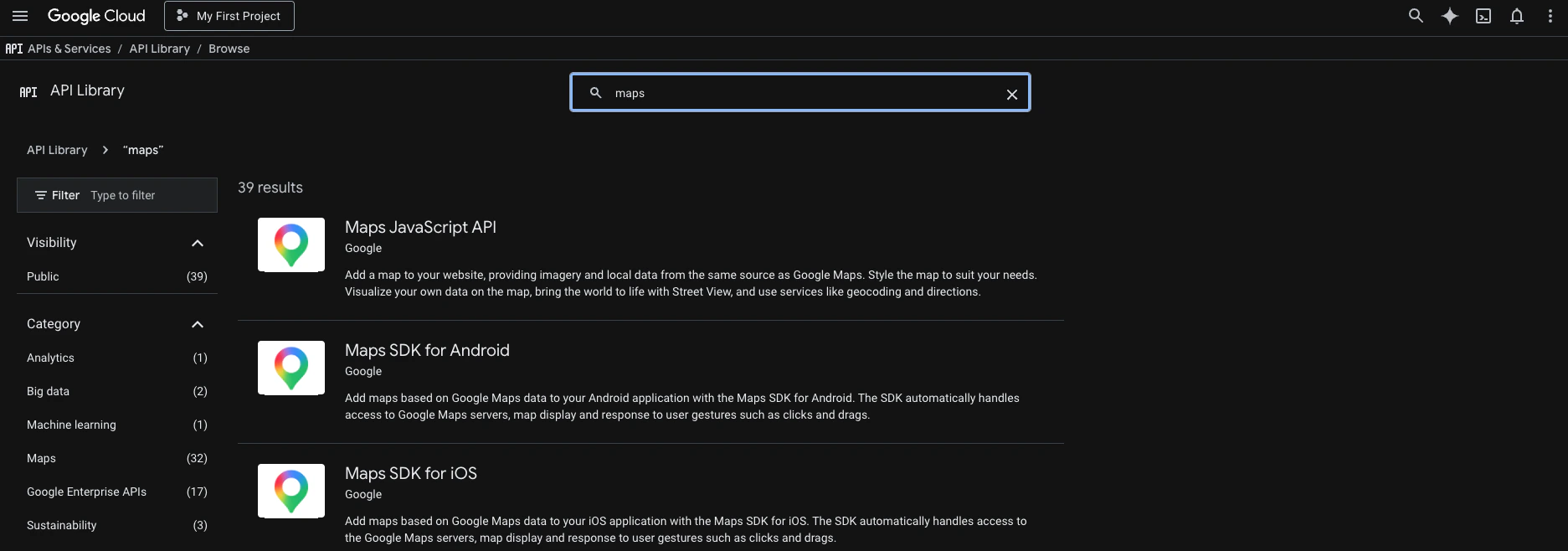The height and width of the screenshot is (551, 1568).
Task: Filter by the Analytics category
Action: 117,358
